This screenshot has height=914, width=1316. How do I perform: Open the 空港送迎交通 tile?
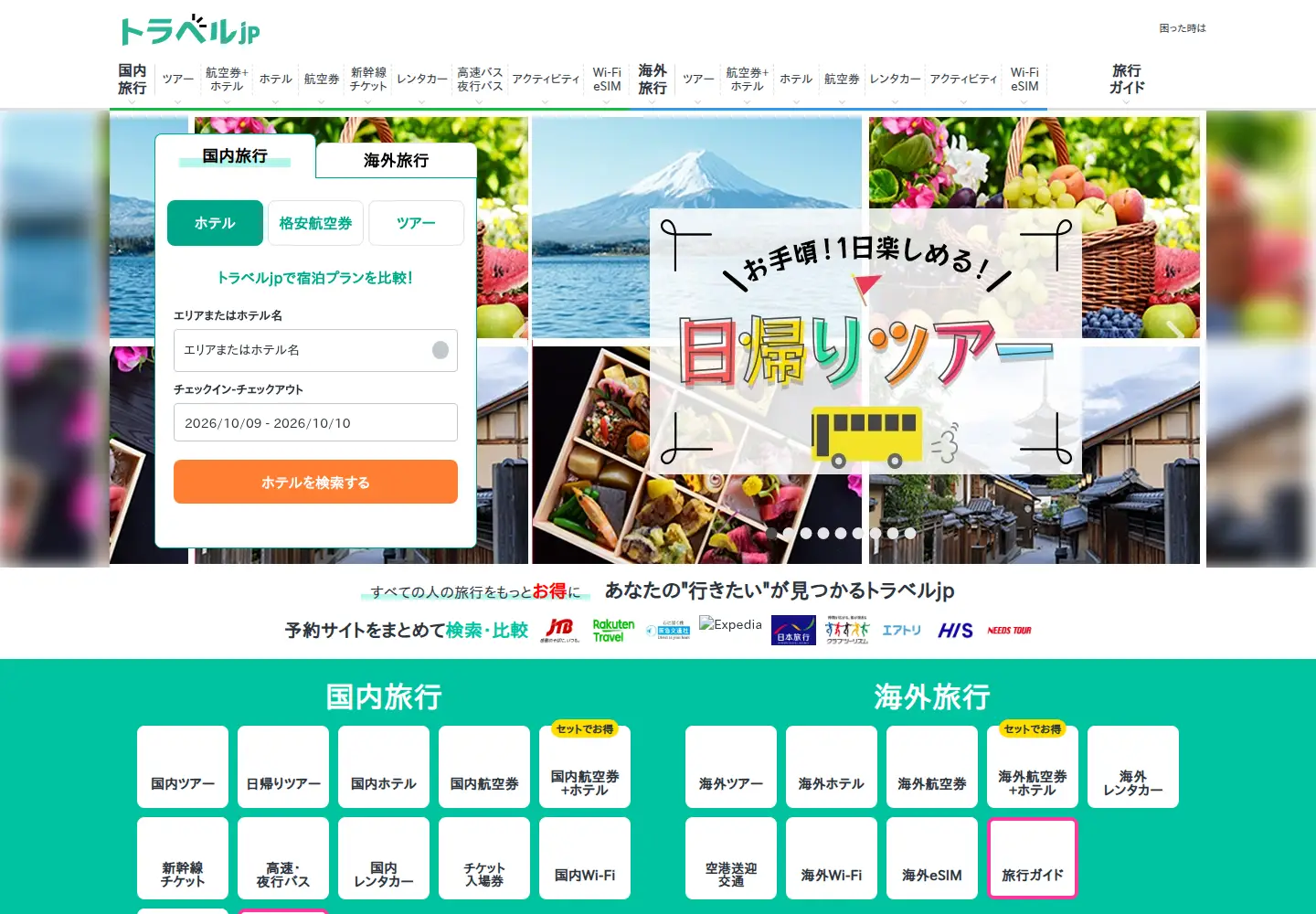(731, 858)
